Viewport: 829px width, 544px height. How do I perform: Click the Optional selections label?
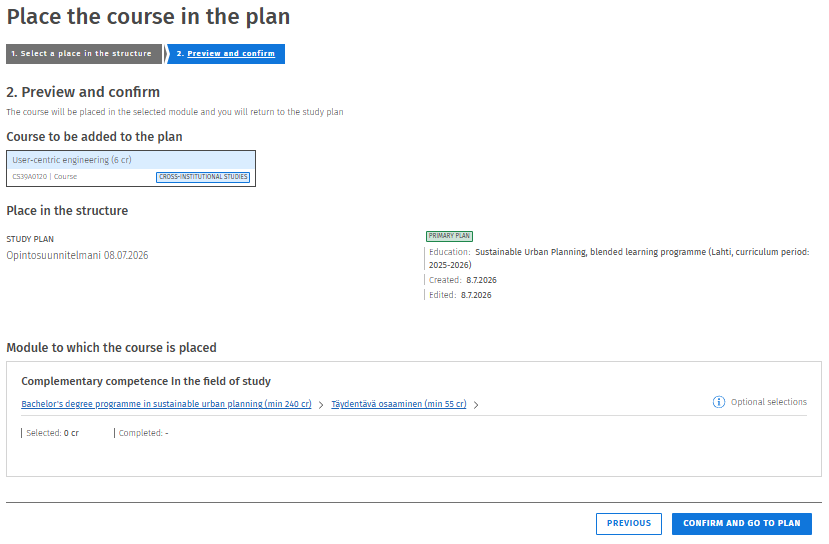[769, 402]
